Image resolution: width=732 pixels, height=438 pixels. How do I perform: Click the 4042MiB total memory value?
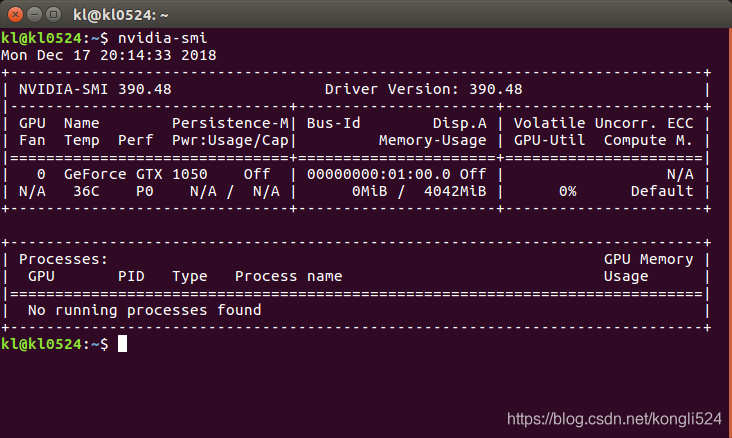(455, 191)
